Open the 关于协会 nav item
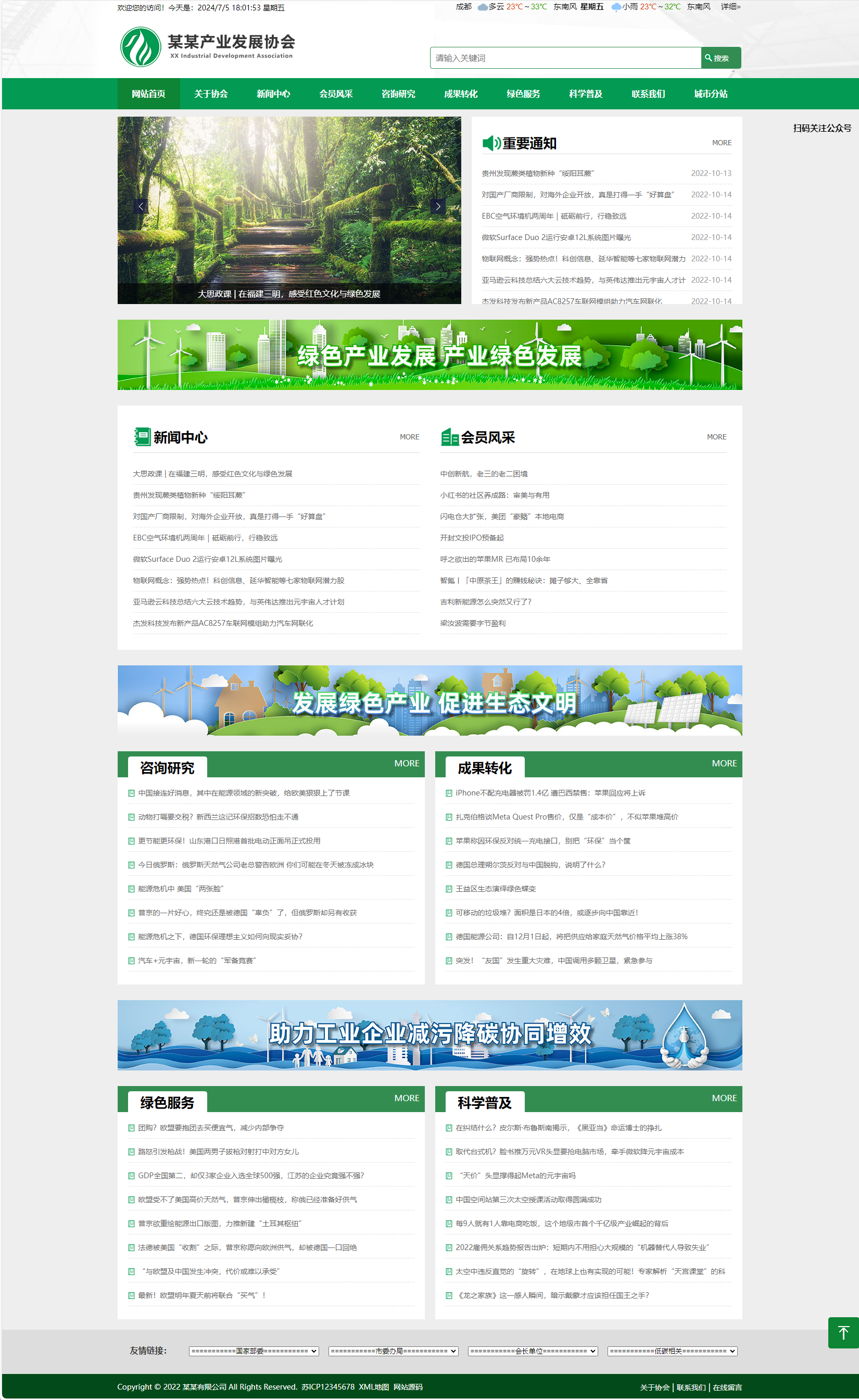859x1400 pixels. pyautogui.click(x=211, y=94)
